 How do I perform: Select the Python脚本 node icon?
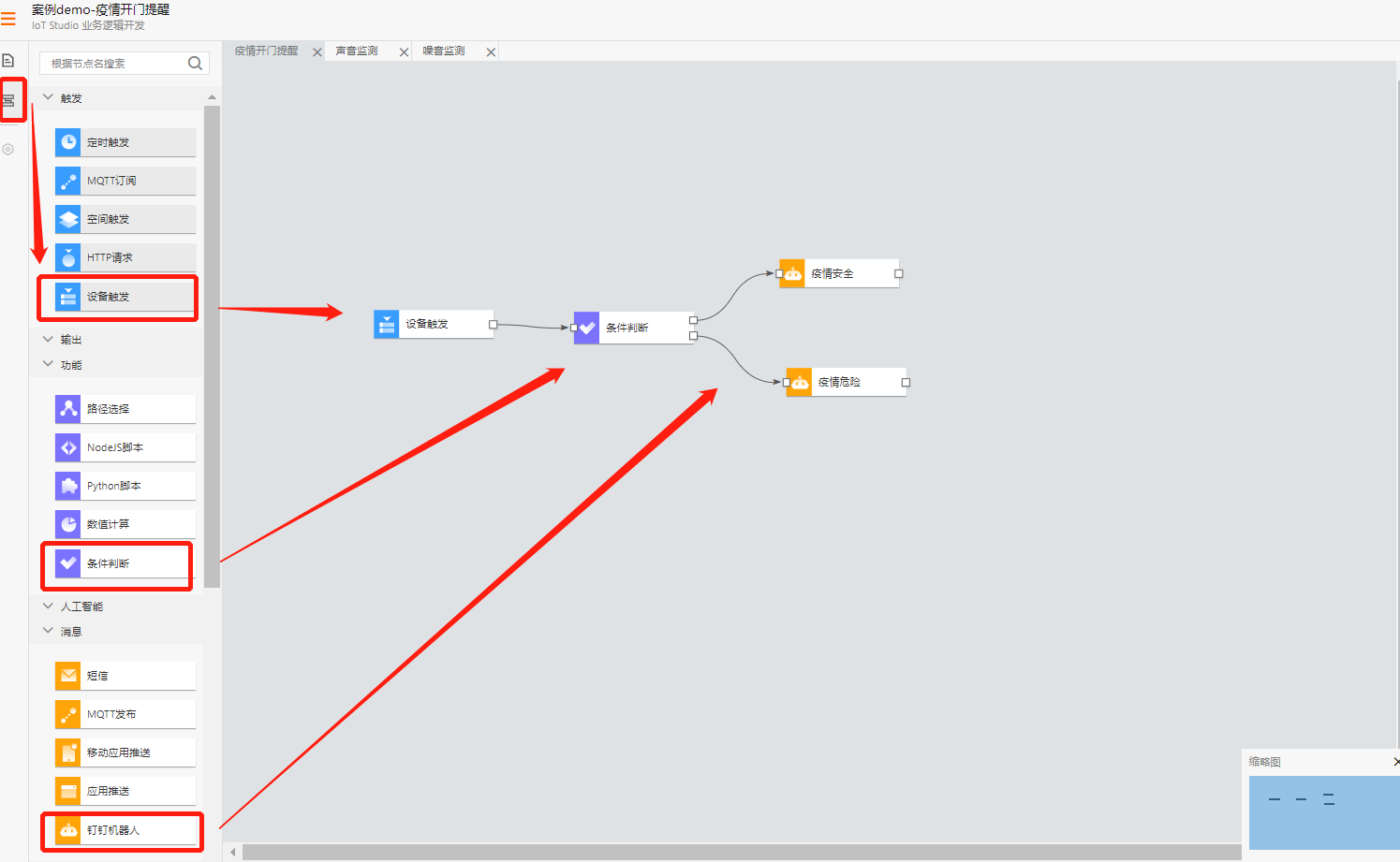(68, 486)
